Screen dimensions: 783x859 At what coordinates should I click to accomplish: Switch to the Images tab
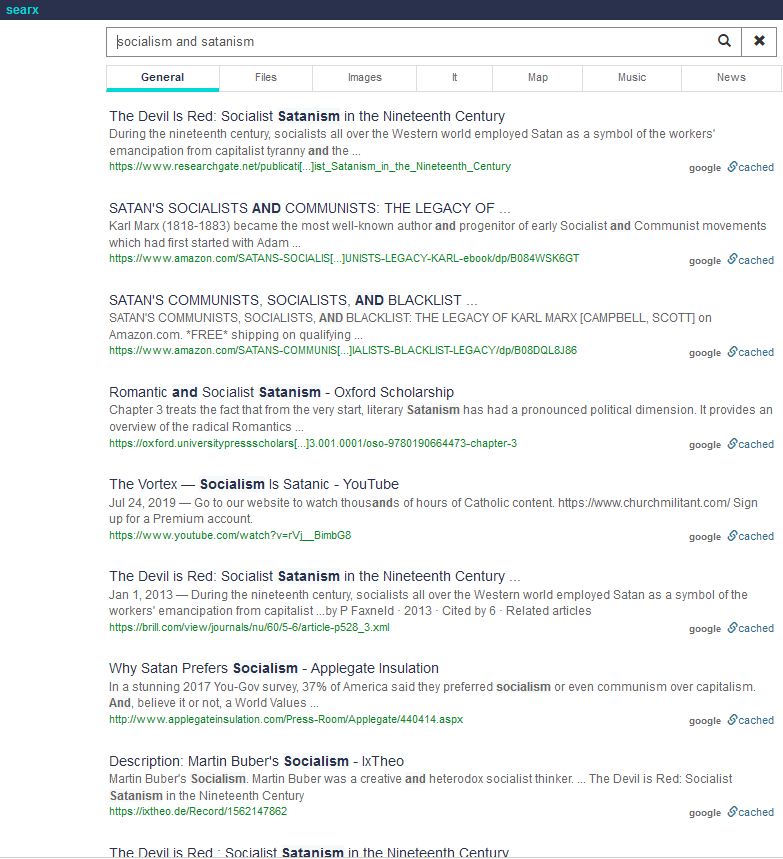click(x=364, y=77)
